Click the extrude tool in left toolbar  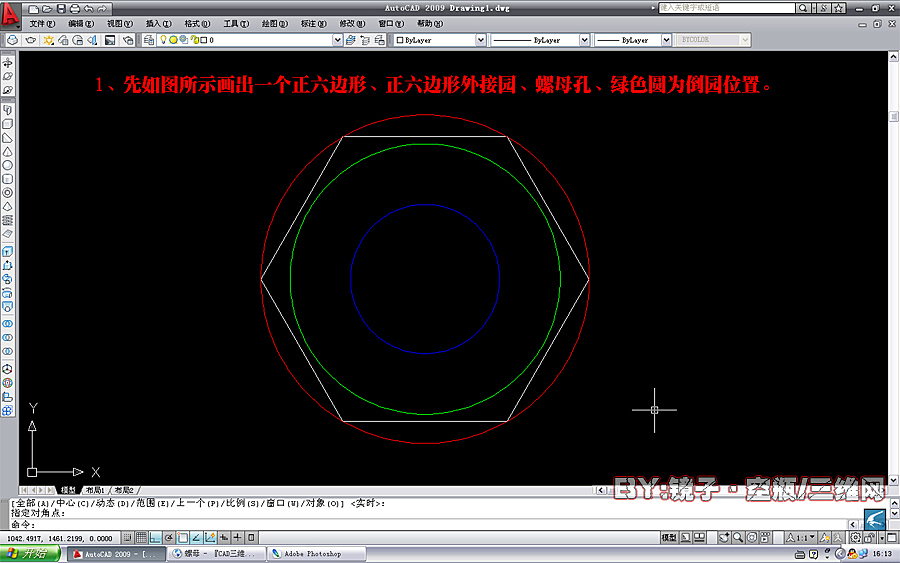tap(7, 251)
